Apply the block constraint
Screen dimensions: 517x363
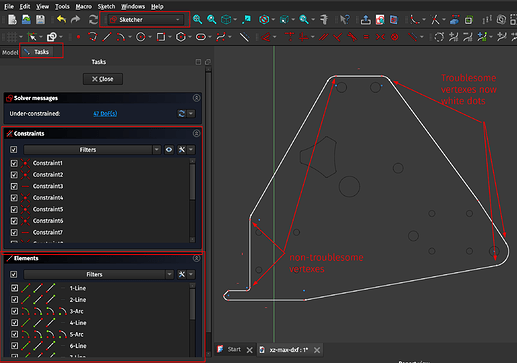394,37
